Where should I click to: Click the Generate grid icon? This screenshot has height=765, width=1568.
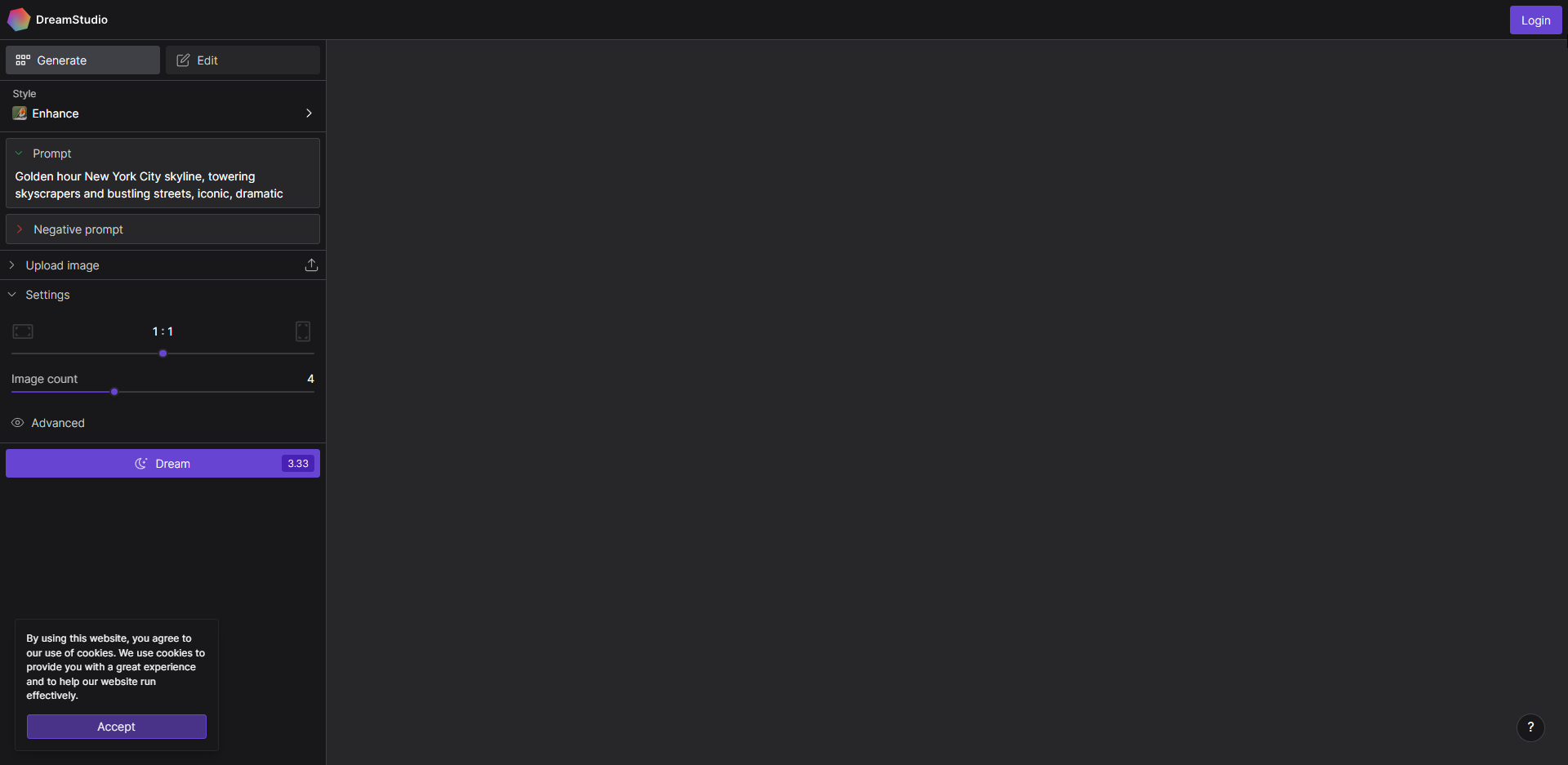(23, 60)
